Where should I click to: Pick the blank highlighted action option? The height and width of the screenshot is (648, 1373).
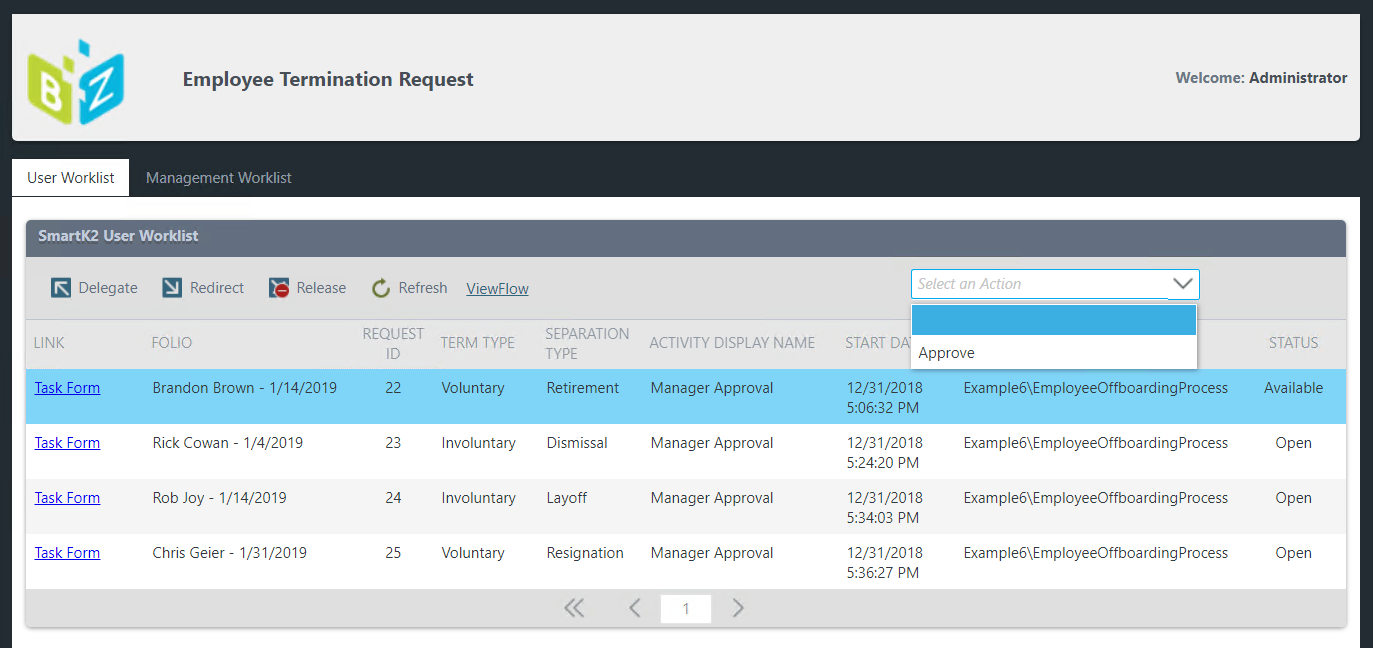click(x=1054, y=320)
